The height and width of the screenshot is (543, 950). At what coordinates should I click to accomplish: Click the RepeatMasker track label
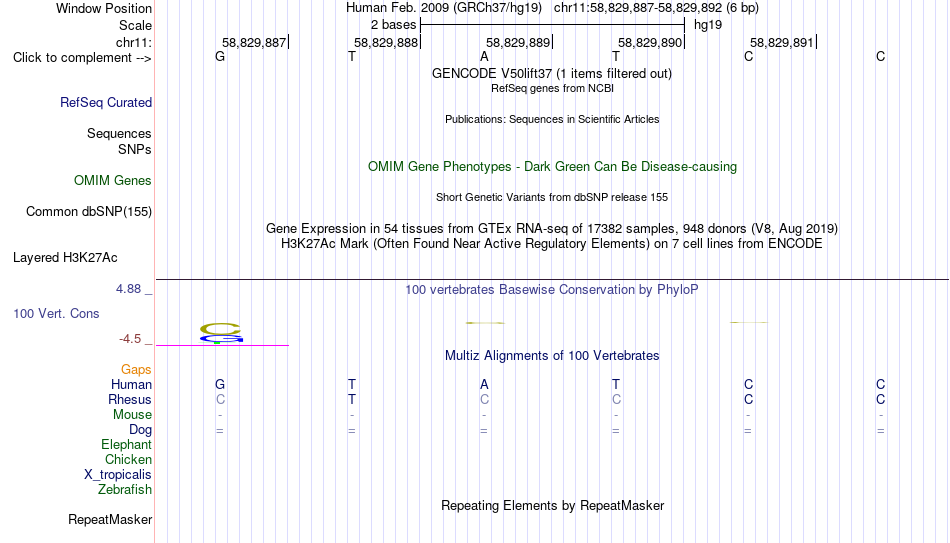[110, 519]
